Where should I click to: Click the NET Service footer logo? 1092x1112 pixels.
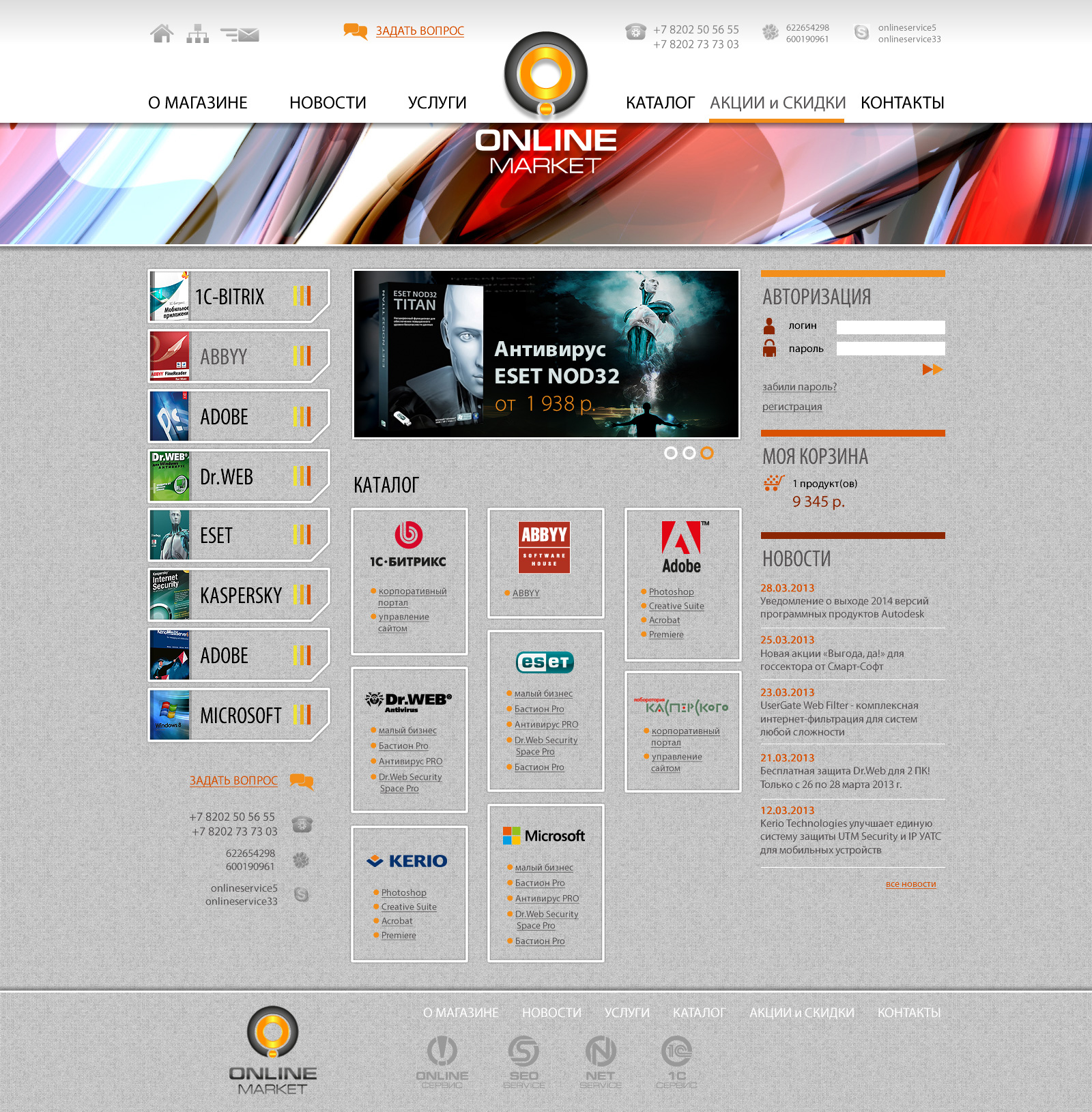coord(601,1062)
